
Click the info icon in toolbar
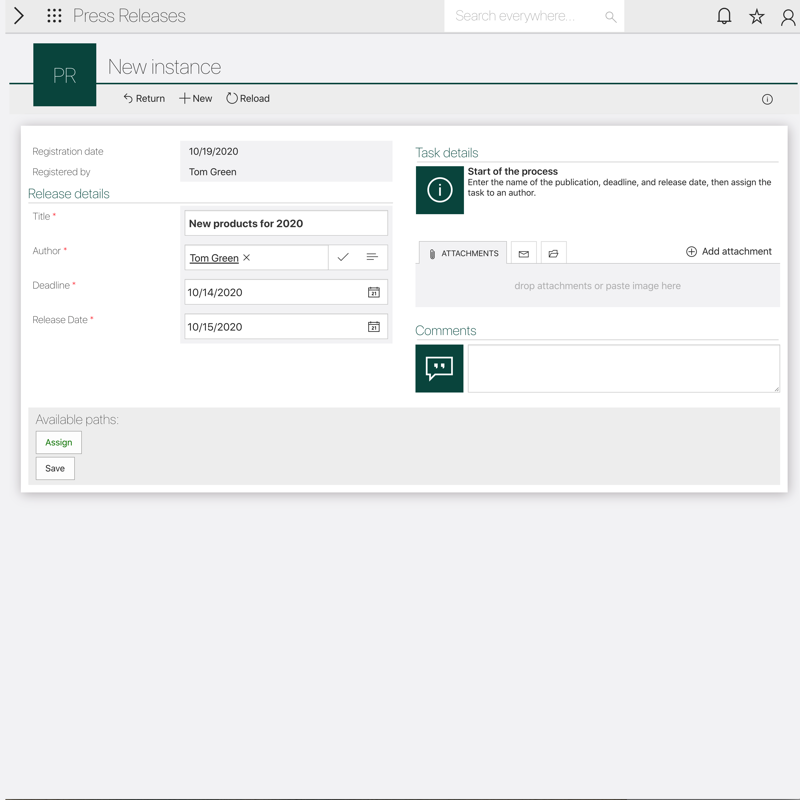coord(767,99)
